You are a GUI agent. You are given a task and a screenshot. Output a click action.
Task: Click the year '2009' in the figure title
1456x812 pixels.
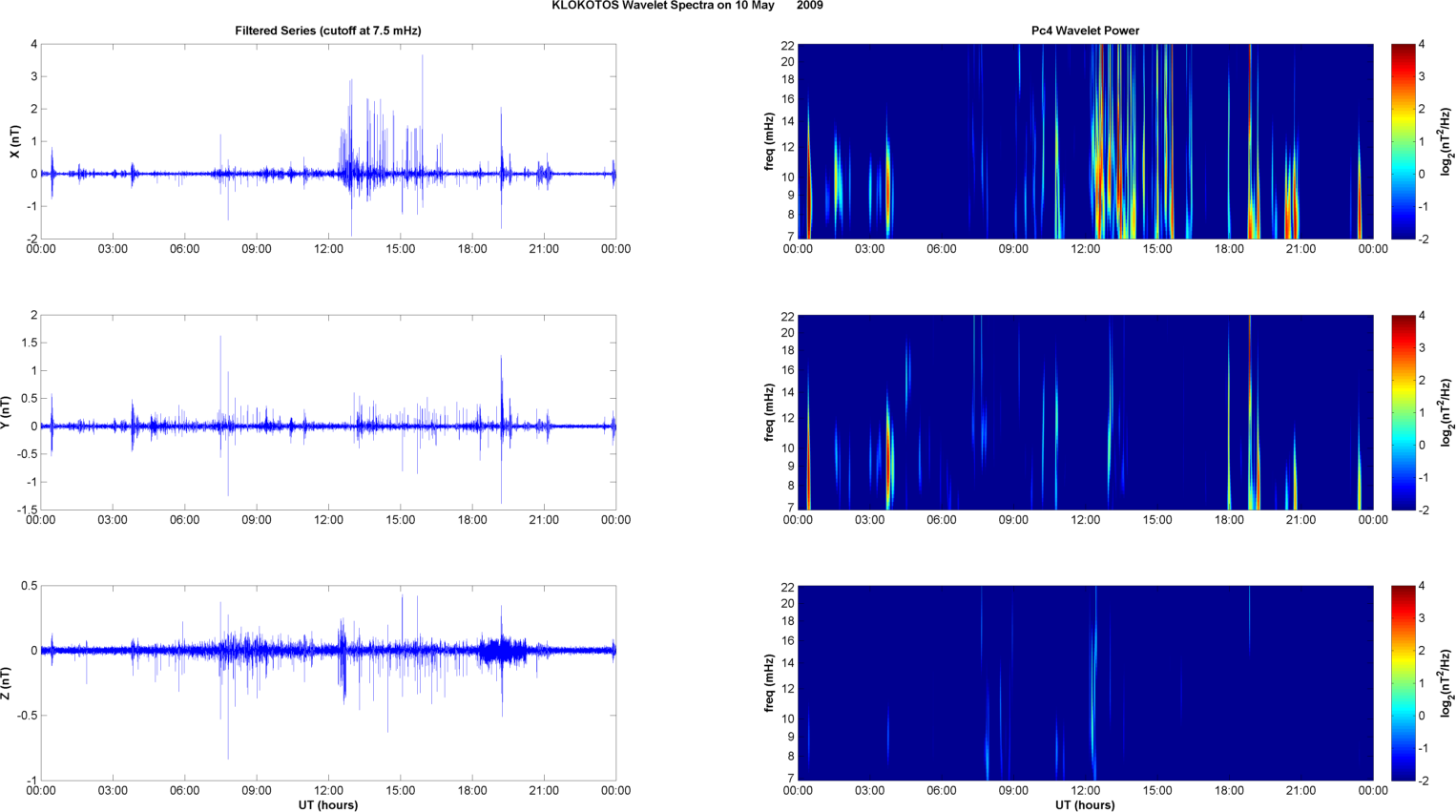(809, 6)
